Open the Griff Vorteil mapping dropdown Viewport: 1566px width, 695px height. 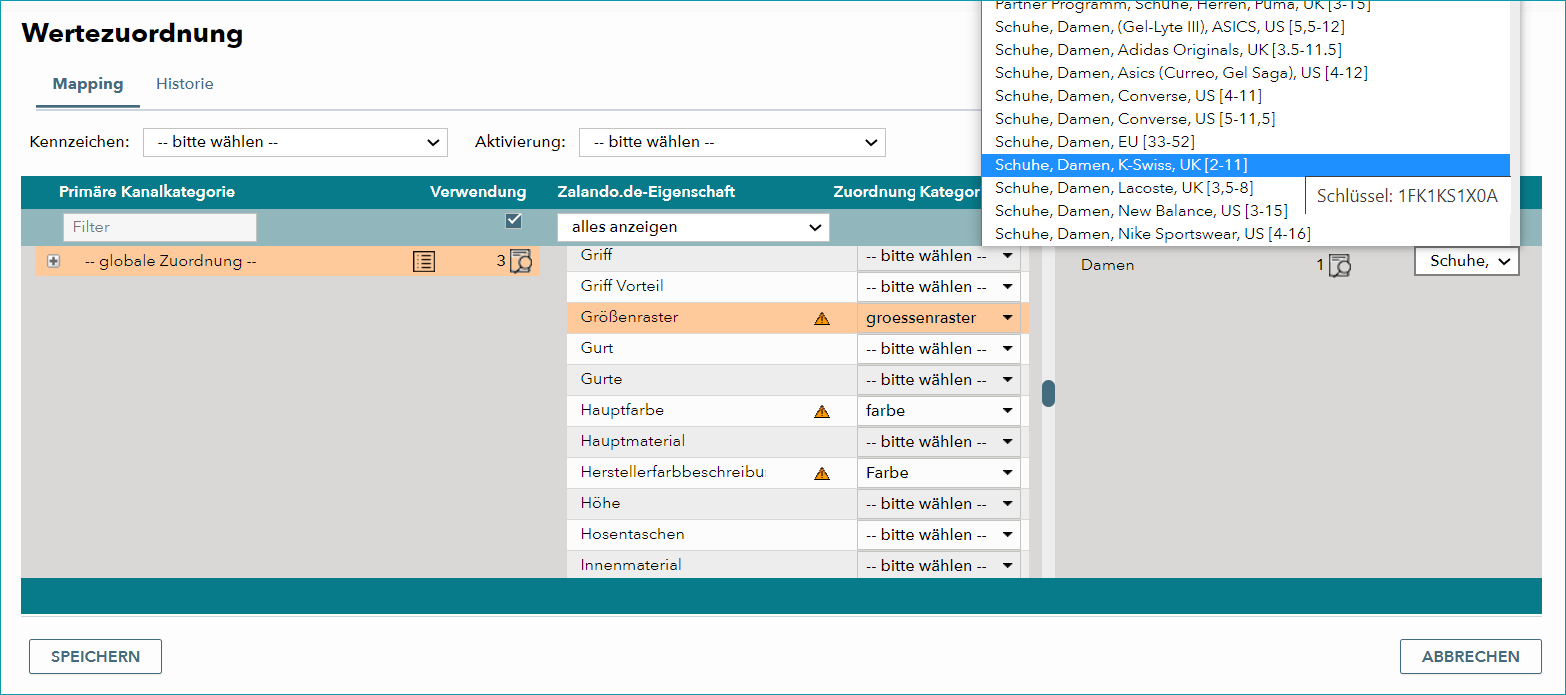point(939,287)
